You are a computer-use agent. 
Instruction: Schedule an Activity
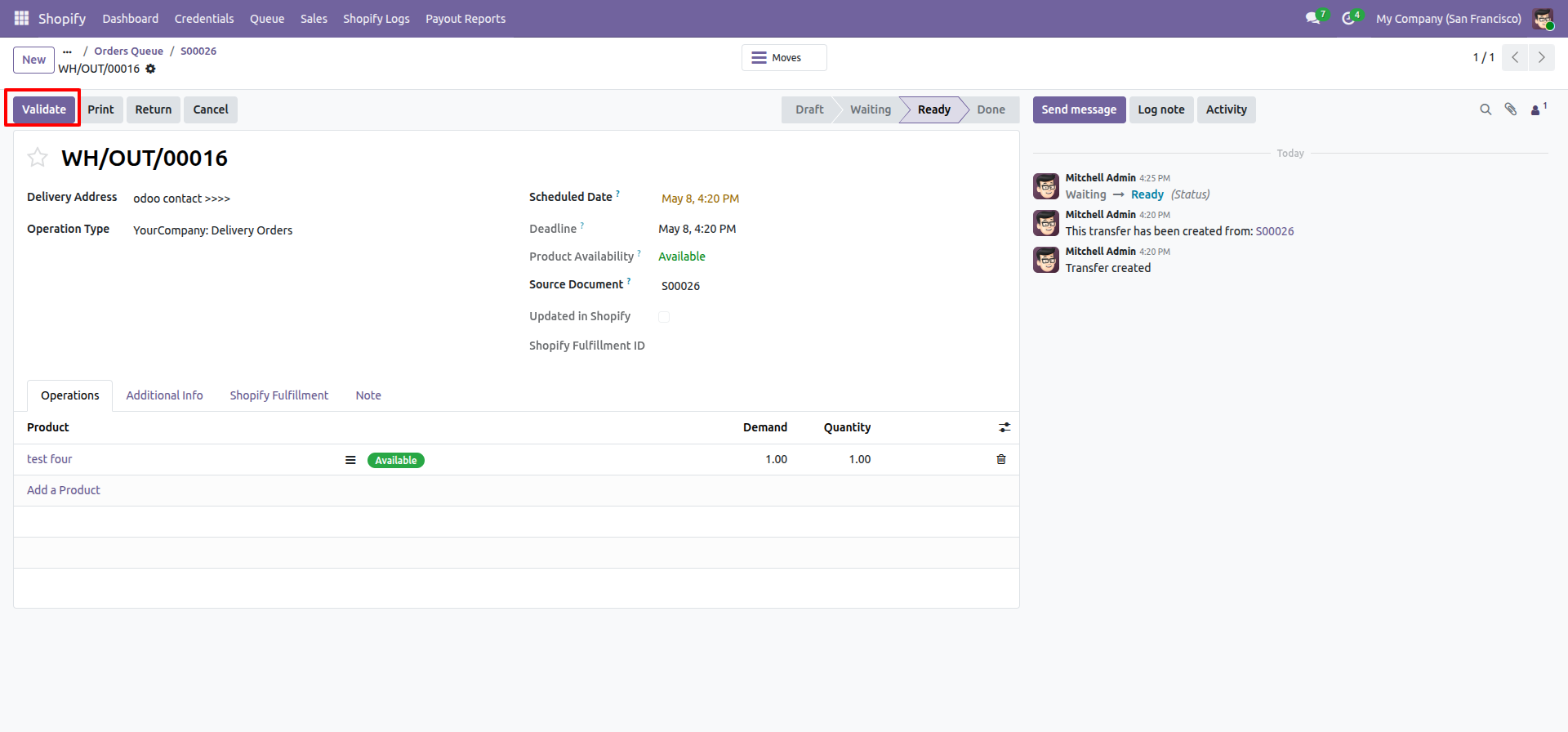pos(1227,109)
